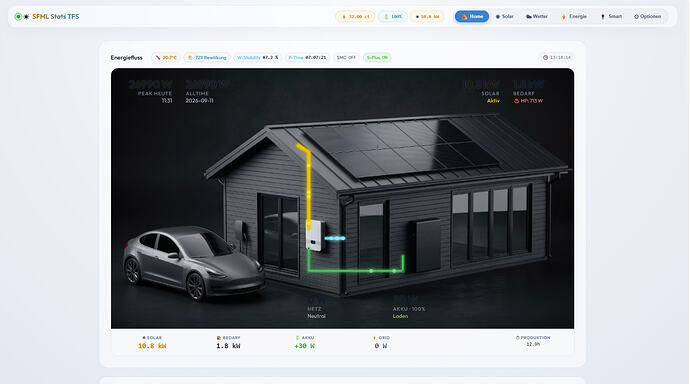Click the green status indicator icon
690x384 pixels.
pos(18,17)
